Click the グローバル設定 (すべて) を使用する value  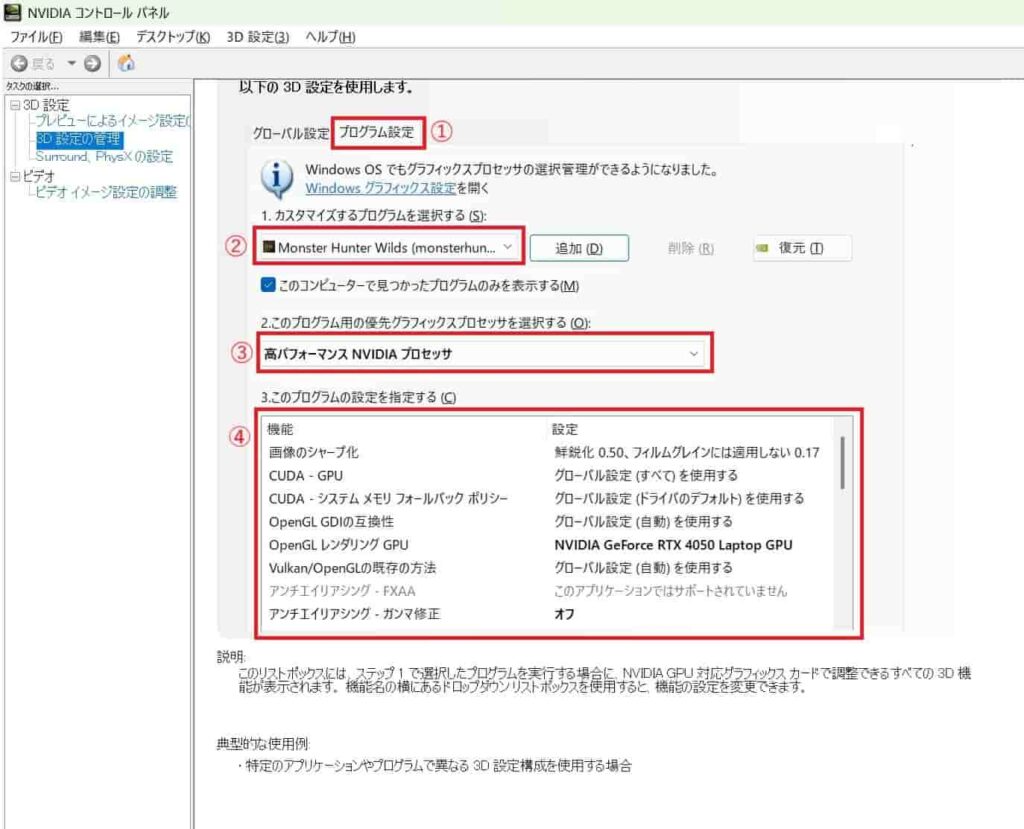pyautogui.click(x=646, y=475)
